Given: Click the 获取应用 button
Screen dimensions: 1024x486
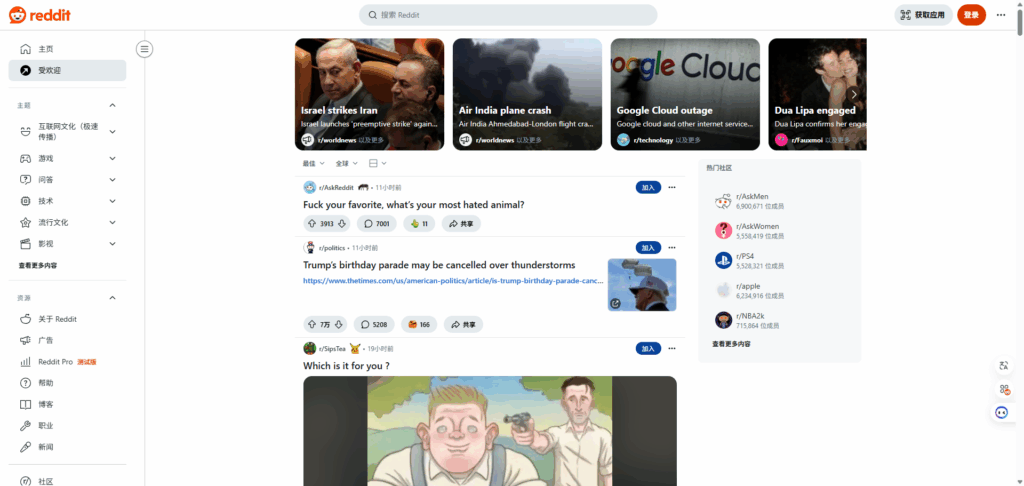Looking at the screenshot, I should coord(922,14).
